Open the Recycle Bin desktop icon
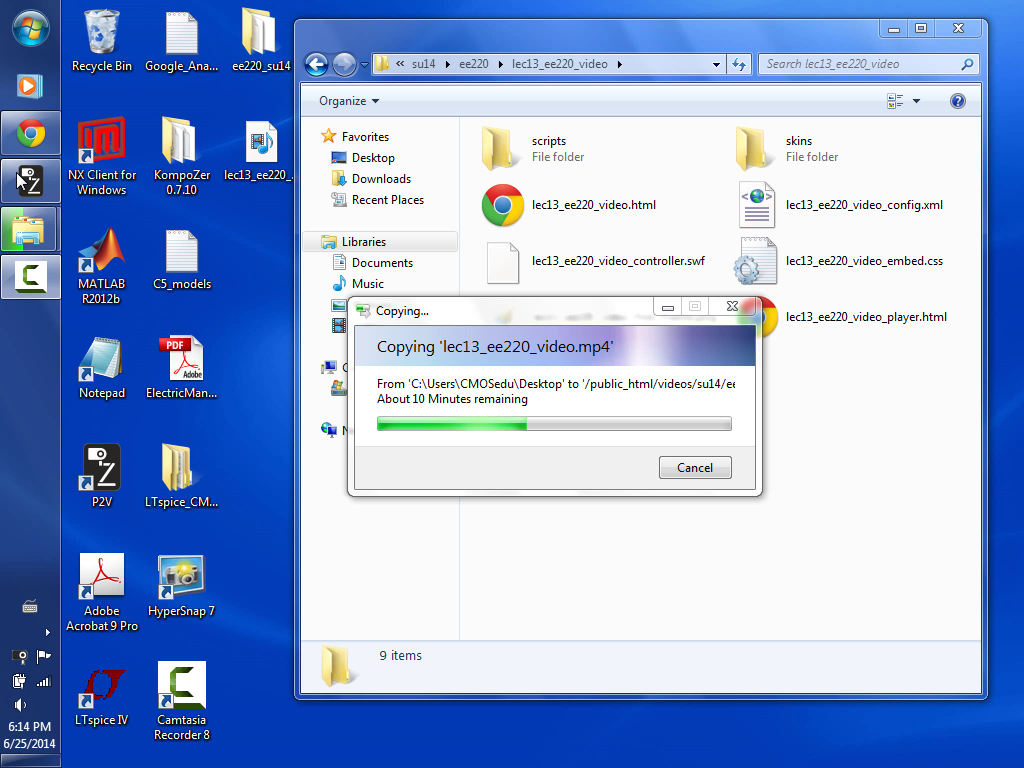1024x768 pixels. [x=101, y=40]
